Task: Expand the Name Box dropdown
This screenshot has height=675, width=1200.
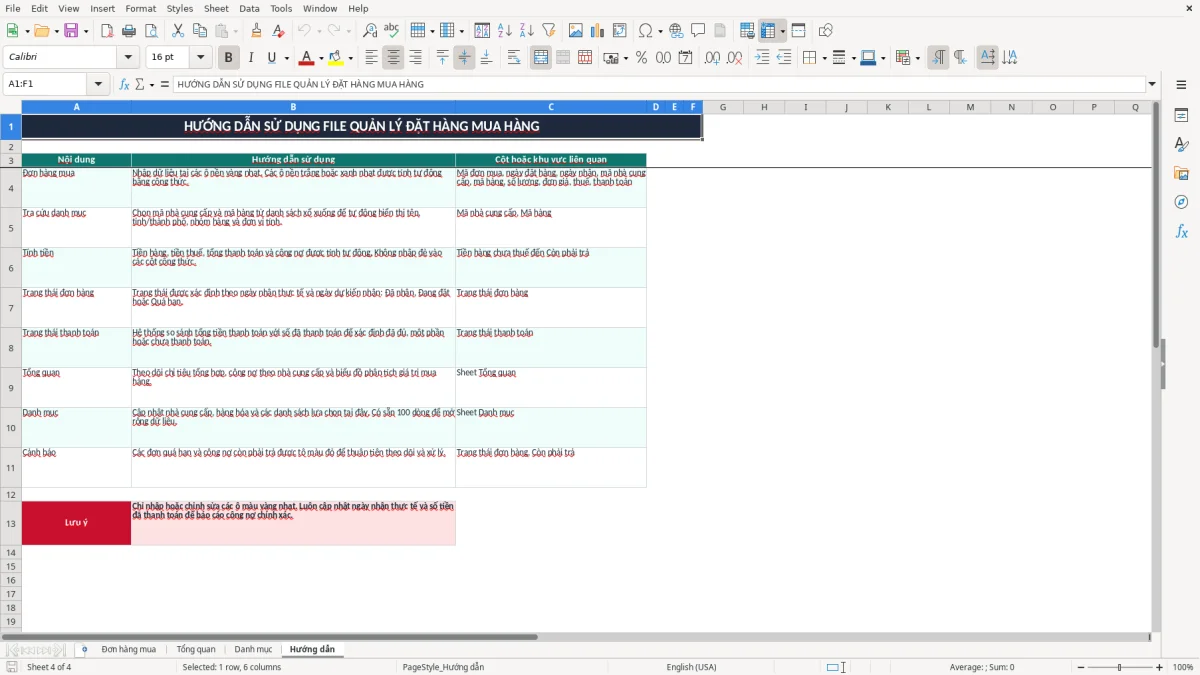Action: tap(98, 84)
